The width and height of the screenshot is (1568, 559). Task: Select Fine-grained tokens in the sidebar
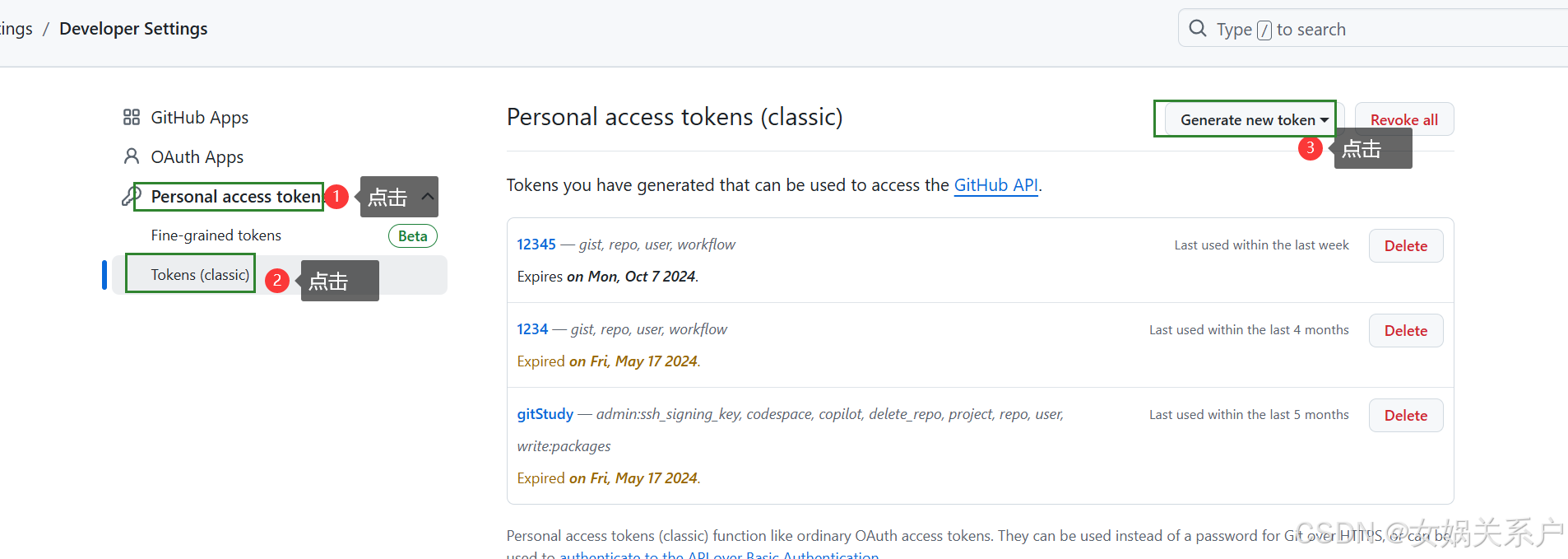tap(216, 235)
